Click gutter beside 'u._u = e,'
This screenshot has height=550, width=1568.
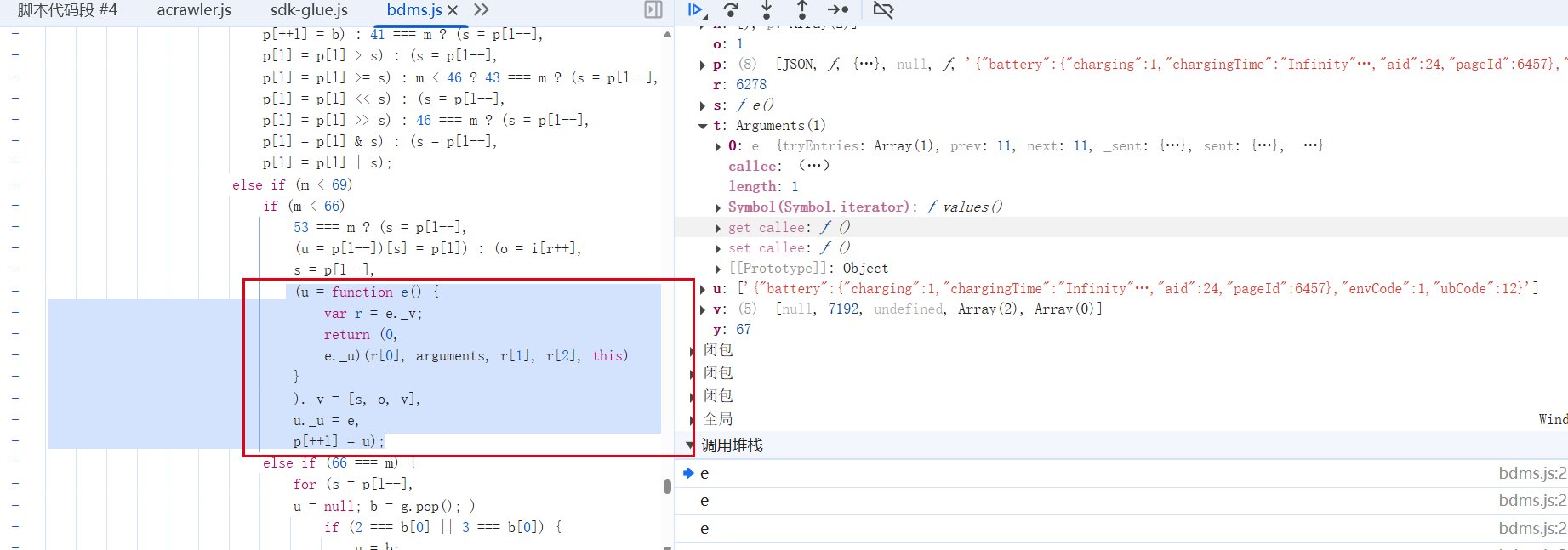(x=16, y=420)
